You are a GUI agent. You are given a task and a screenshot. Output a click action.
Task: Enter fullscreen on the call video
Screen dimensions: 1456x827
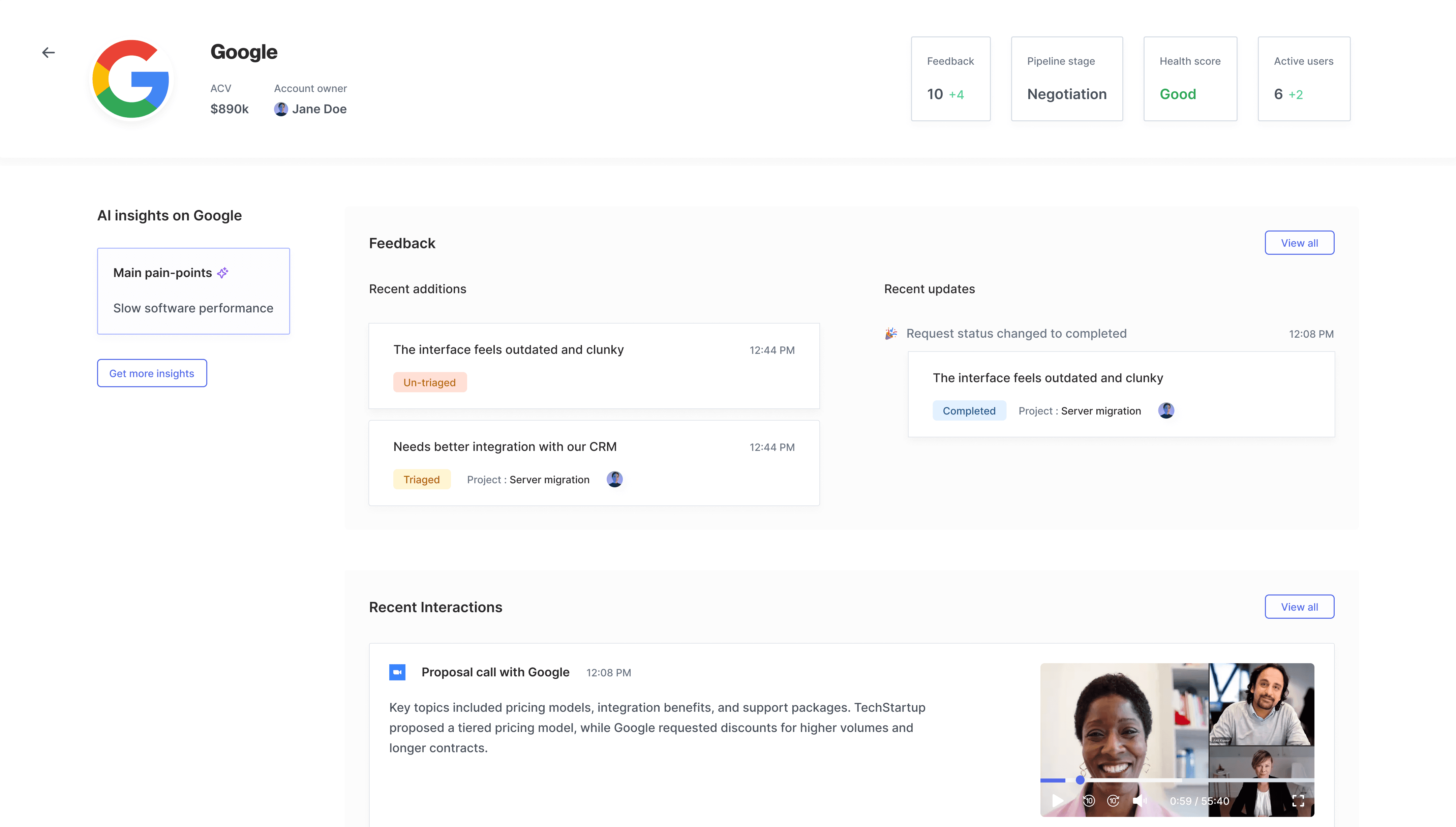click(1298, 801)
